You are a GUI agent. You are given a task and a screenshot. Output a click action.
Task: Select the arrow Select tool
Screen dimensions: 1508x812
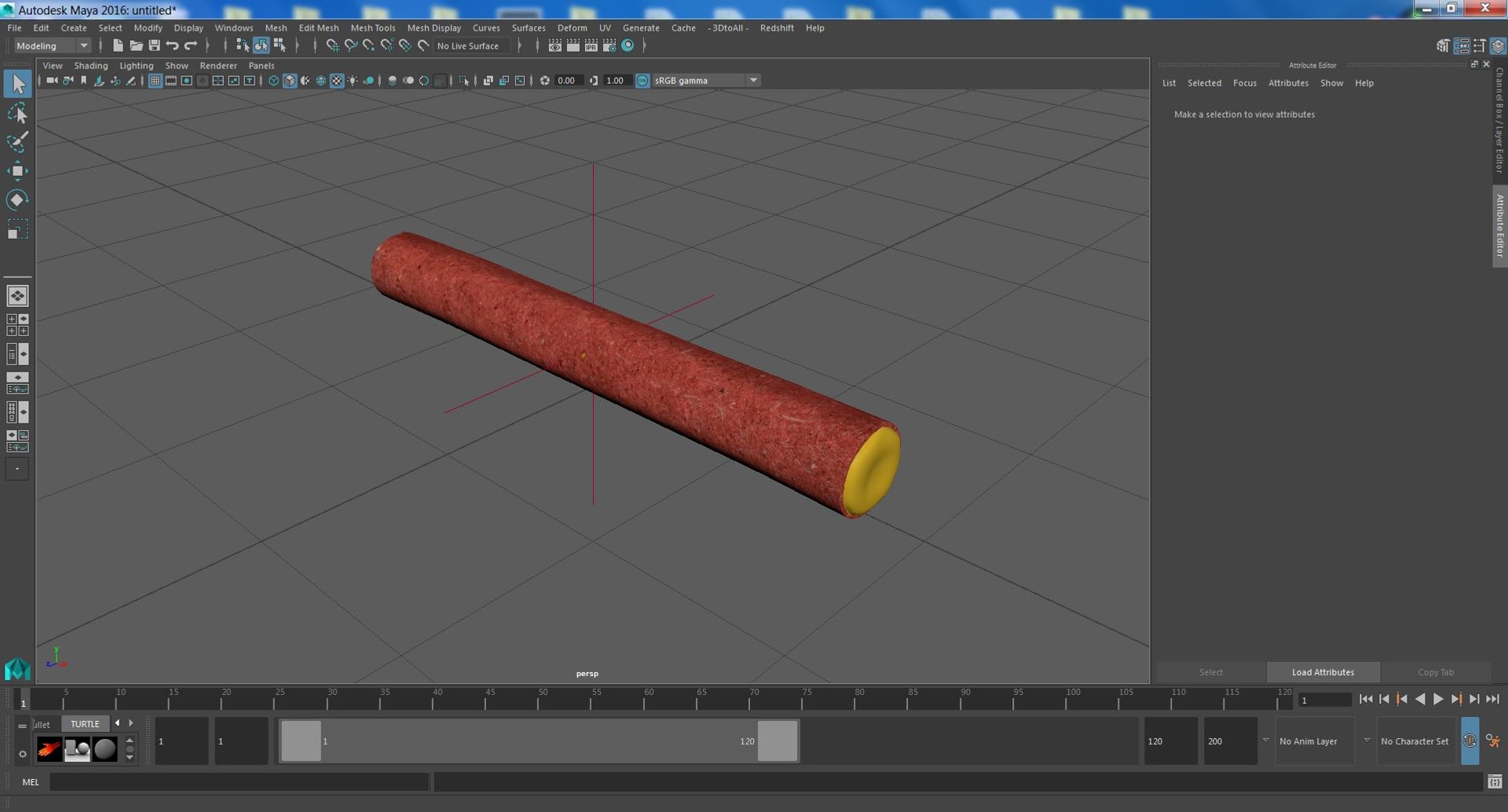(17, 83)
